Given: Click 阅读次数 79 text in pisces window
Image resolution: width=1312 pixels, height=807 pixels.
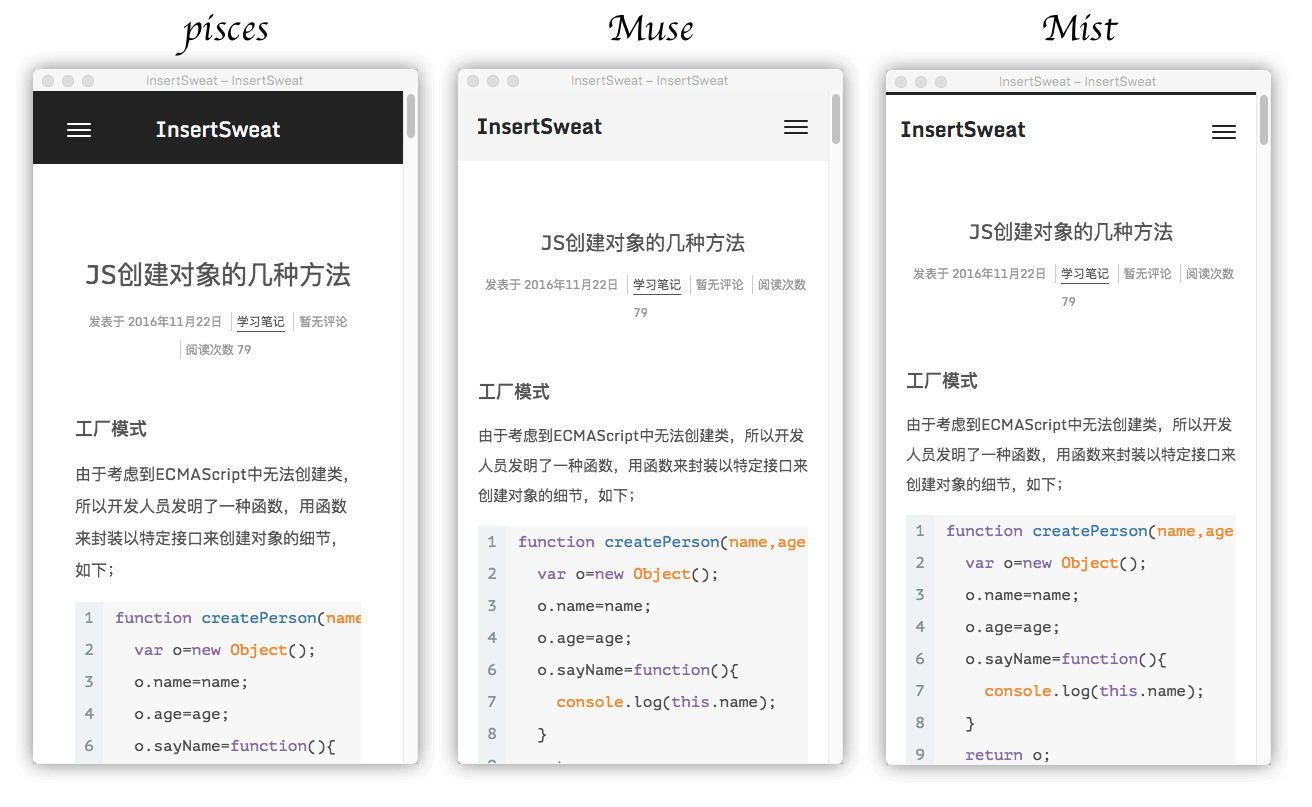Looking at the screenshot, I should [219, 350].
